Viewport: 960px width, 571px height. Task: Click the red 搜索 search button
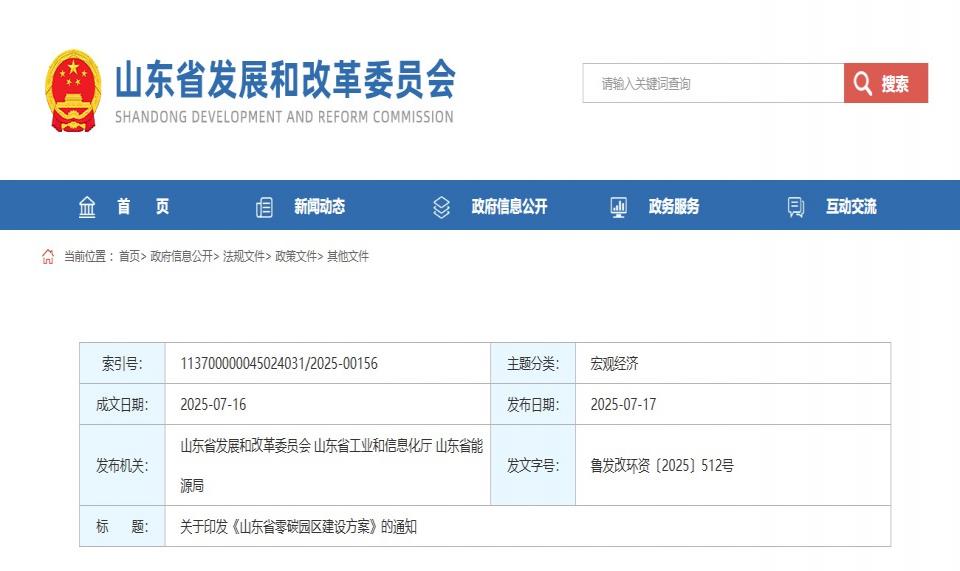(886, 83)
